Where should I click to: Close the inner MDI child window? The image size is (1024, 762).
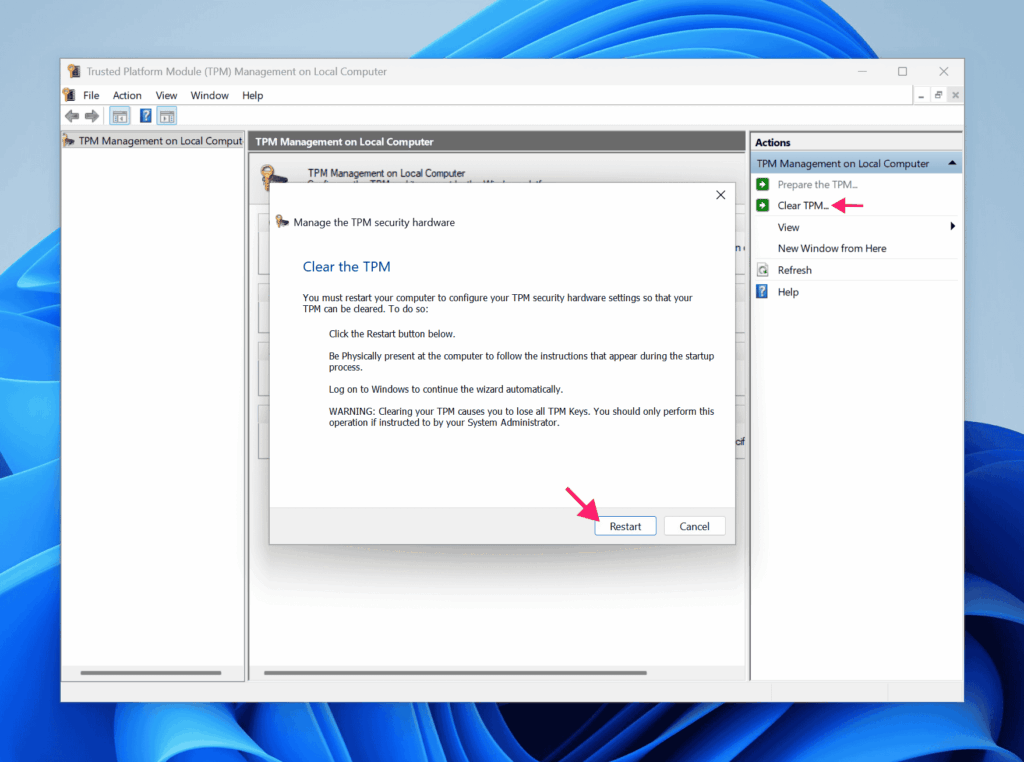[955, 95]
